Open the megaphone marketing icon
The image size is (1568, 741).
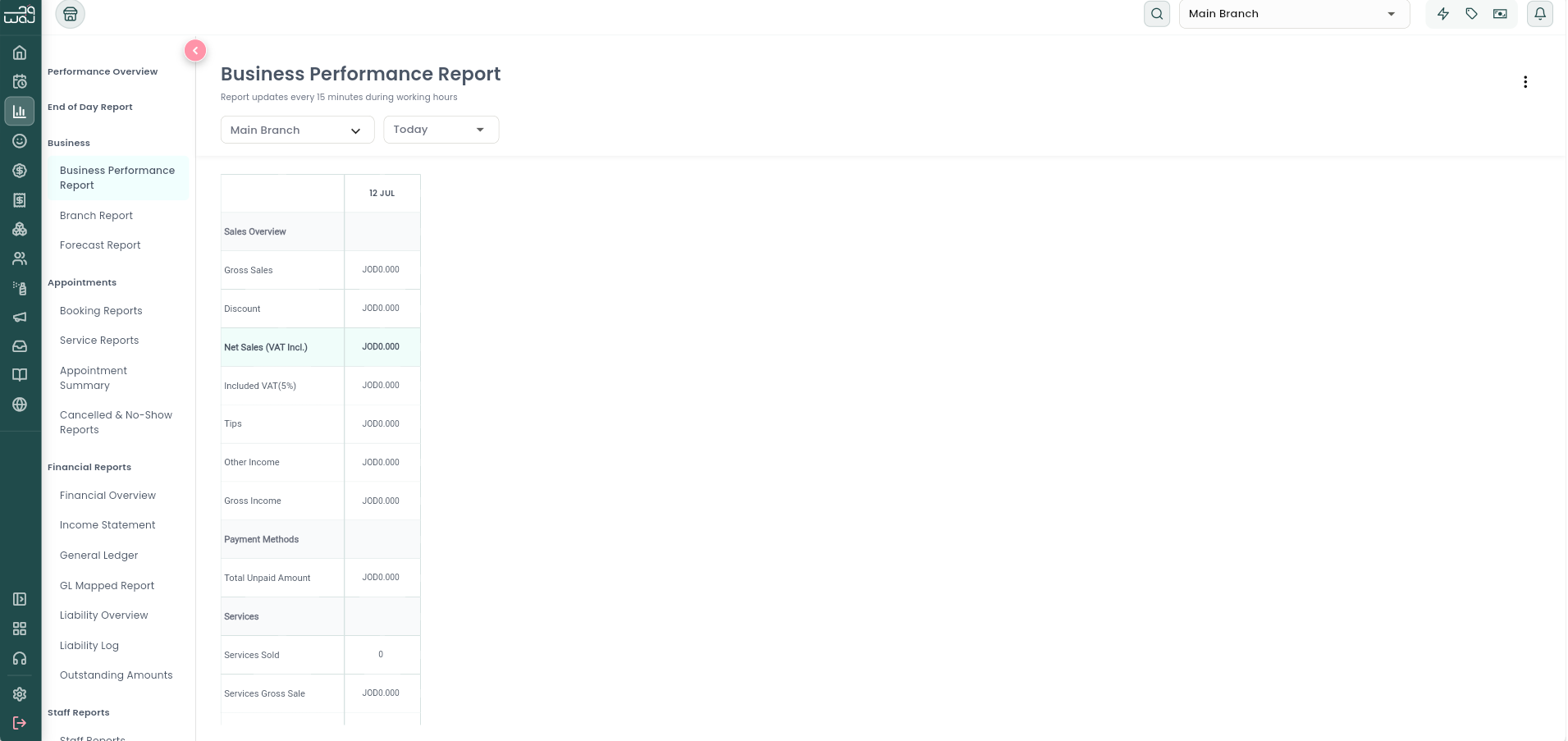[x=20, y=317]
